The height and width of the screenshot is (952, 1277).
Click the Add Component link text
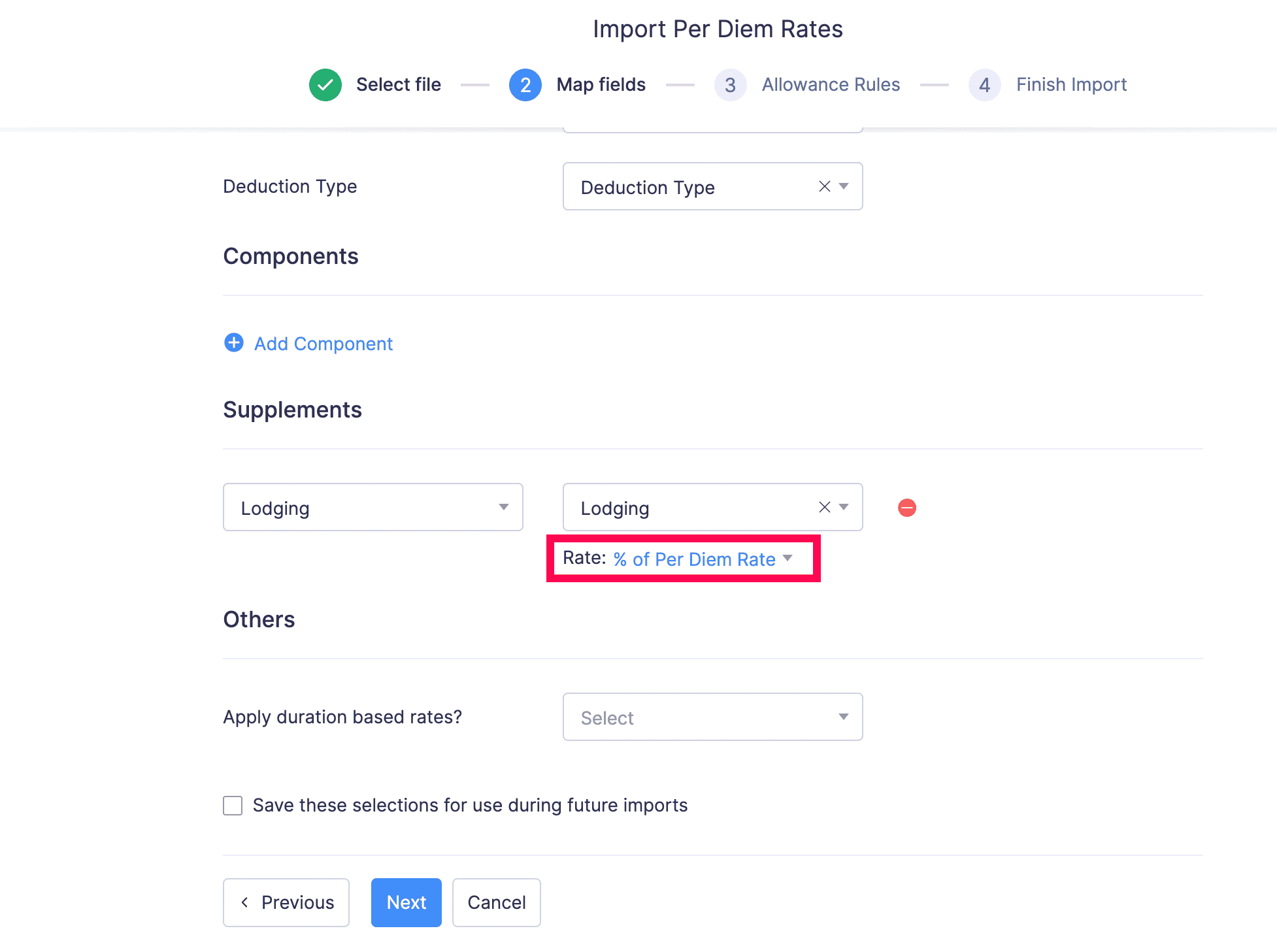[x=323, y=344]
